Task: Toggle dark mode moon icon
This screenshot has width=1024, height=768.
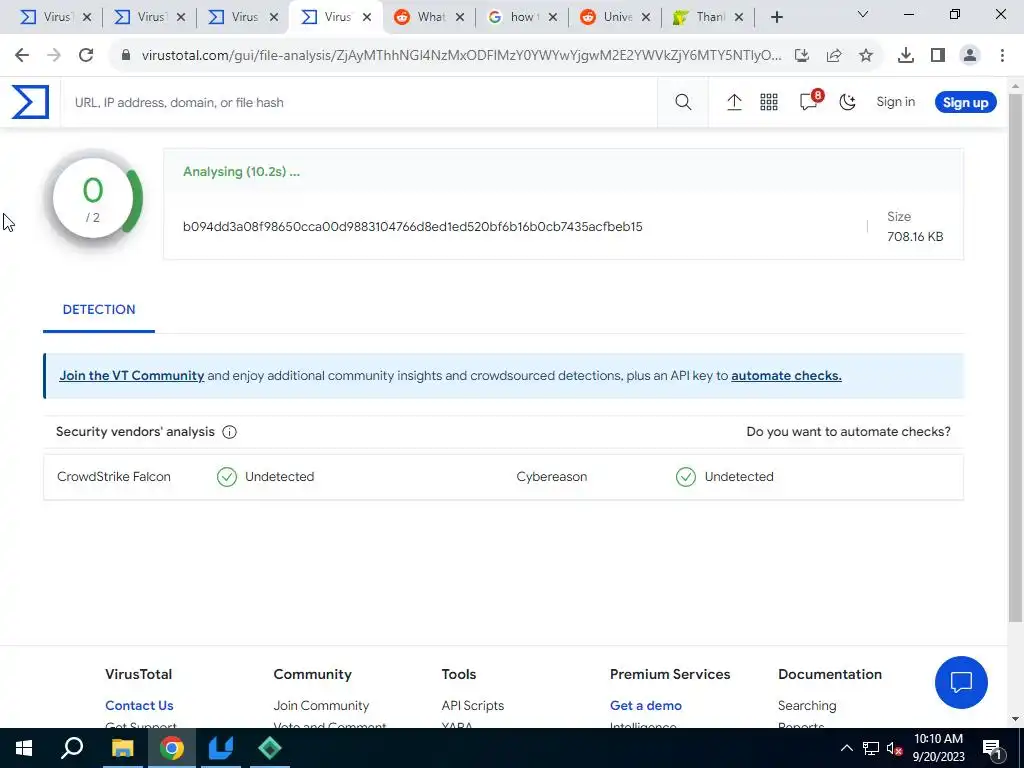Action: pos(848,102)
